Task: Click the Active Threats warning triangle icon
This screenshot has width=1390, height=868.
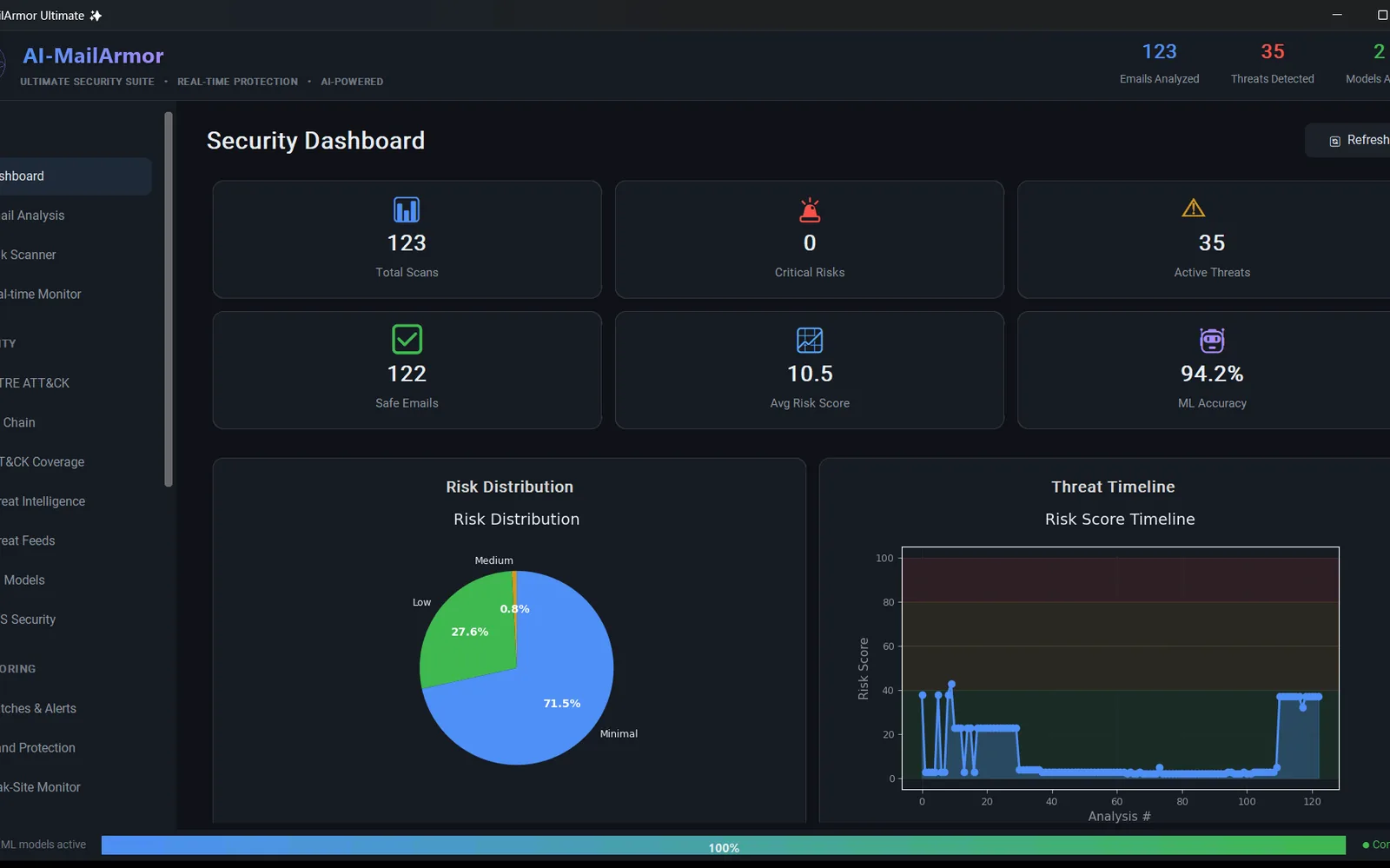Action: (1194, 208)
